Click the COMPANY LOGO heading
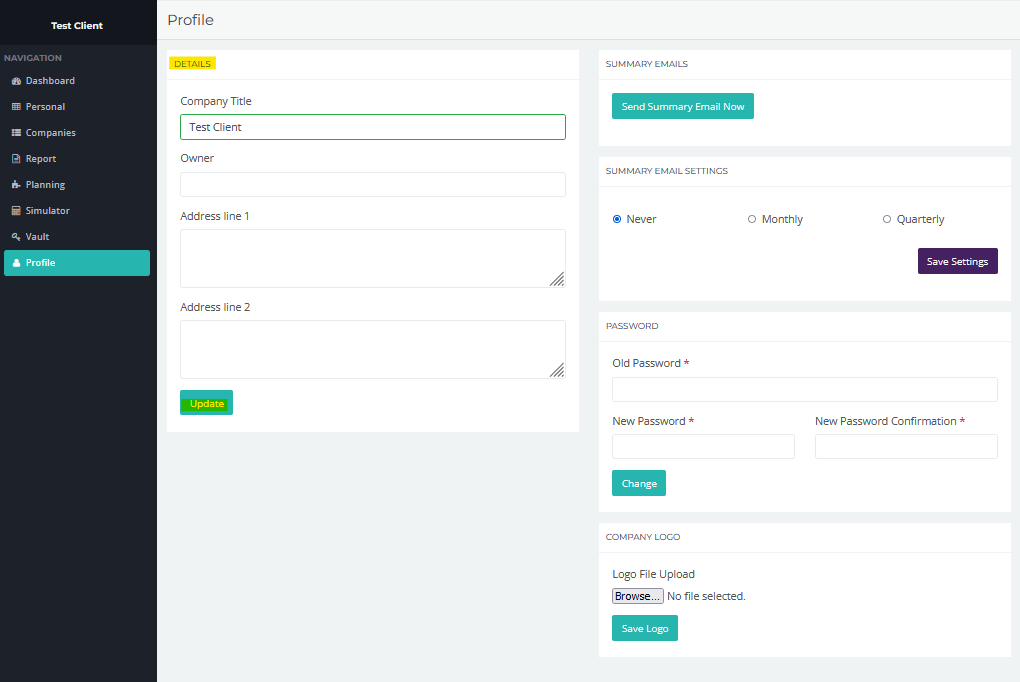Viewport: 1020px width, 682px height. (643, 537)
